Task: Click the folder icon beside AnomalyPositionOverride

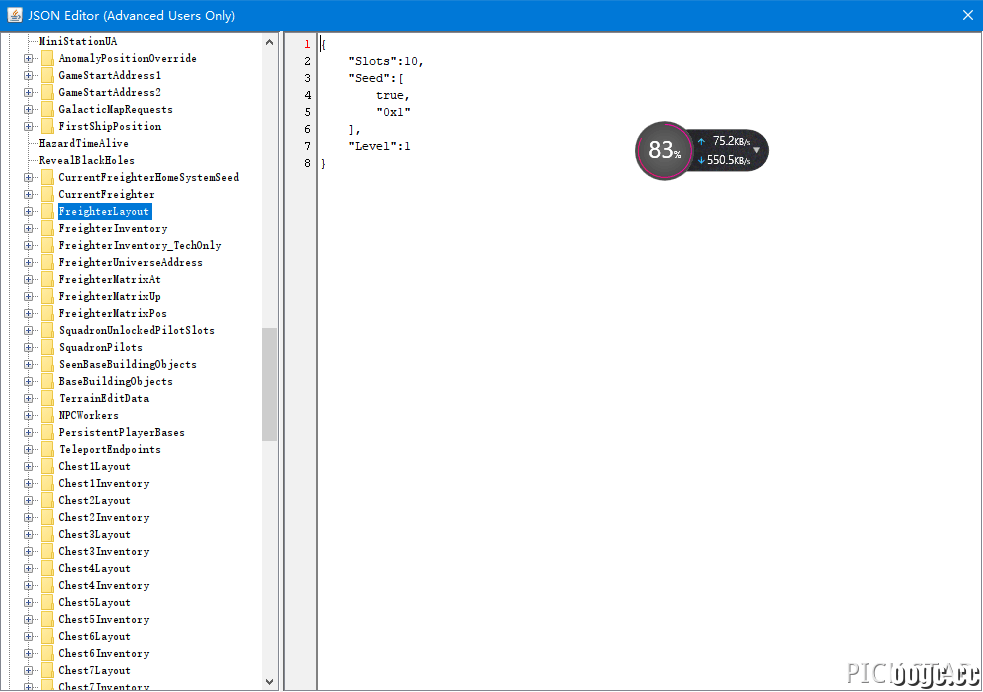Action: pyautogui.click(x=48, y=59)
